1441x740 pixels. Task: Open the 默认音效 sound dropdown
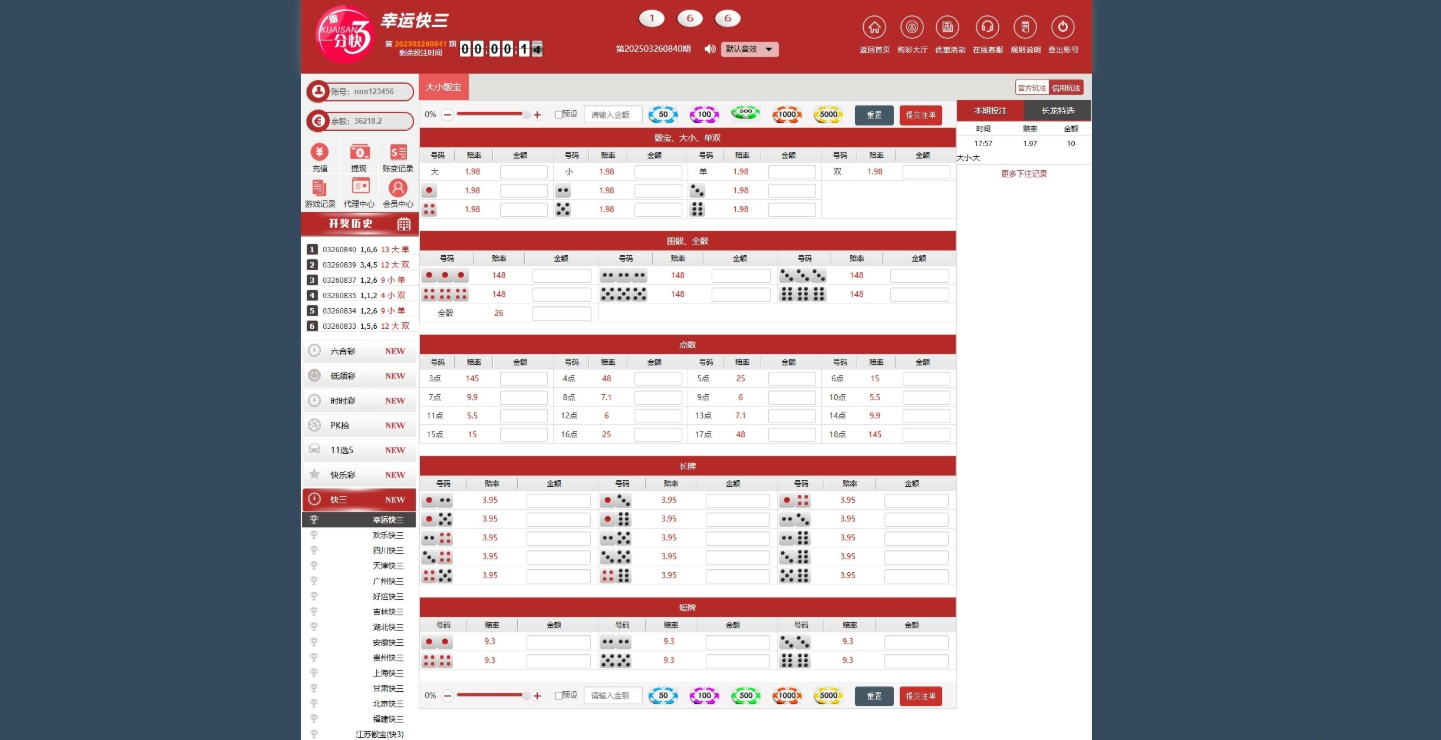[750, 49]
